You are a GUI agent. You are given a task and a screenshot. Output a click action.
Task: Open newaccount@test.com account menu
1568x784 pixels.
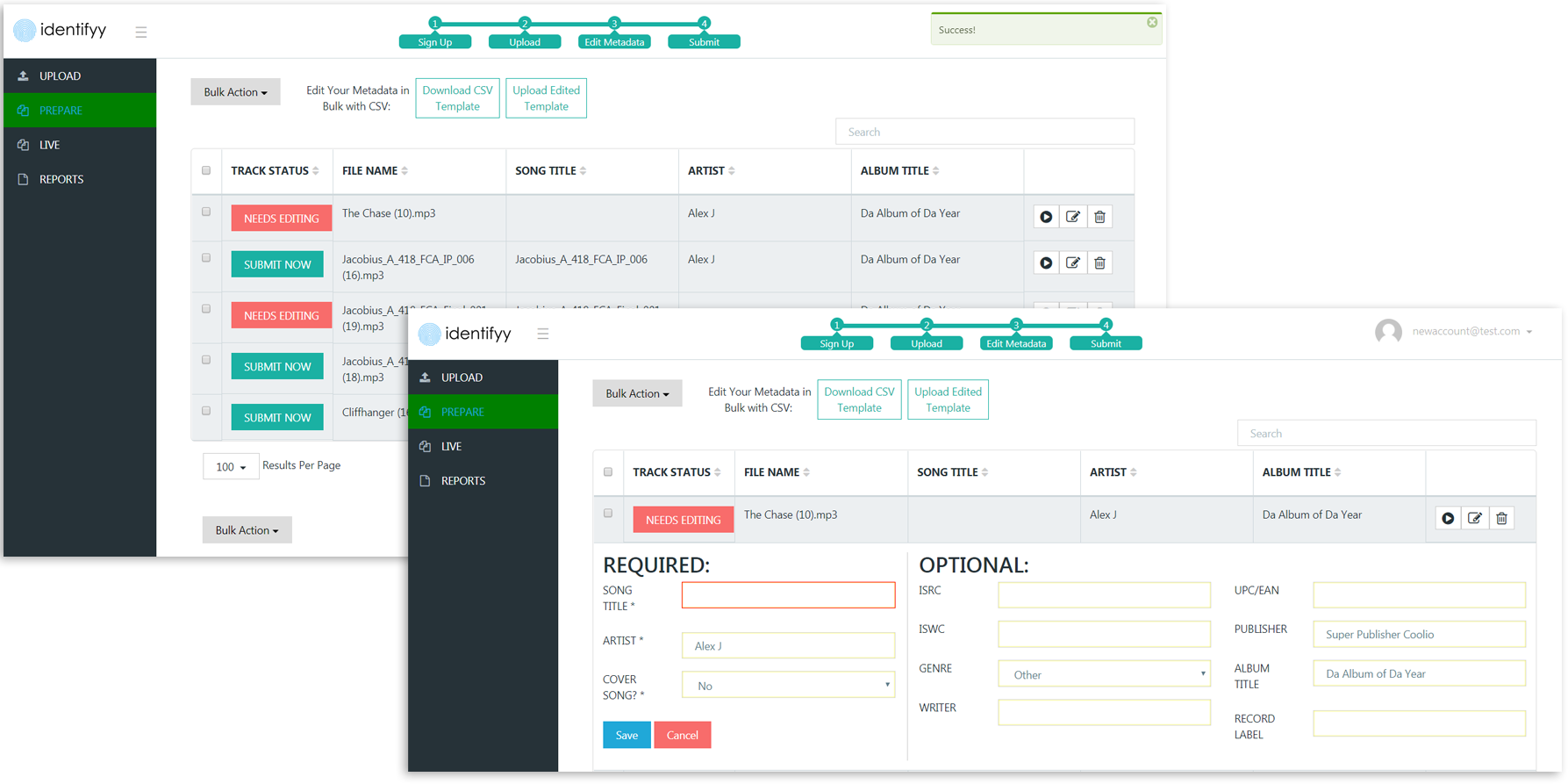point(1471,332)
